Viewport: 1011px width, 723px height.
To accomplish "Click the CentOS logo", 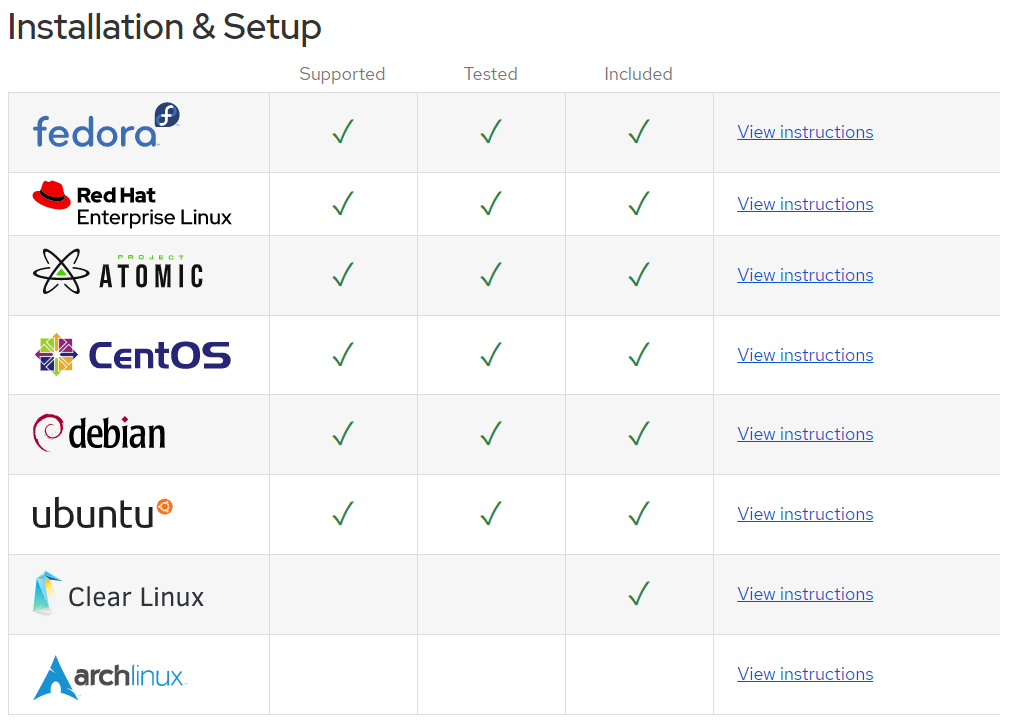I will (x=132, y=355).
